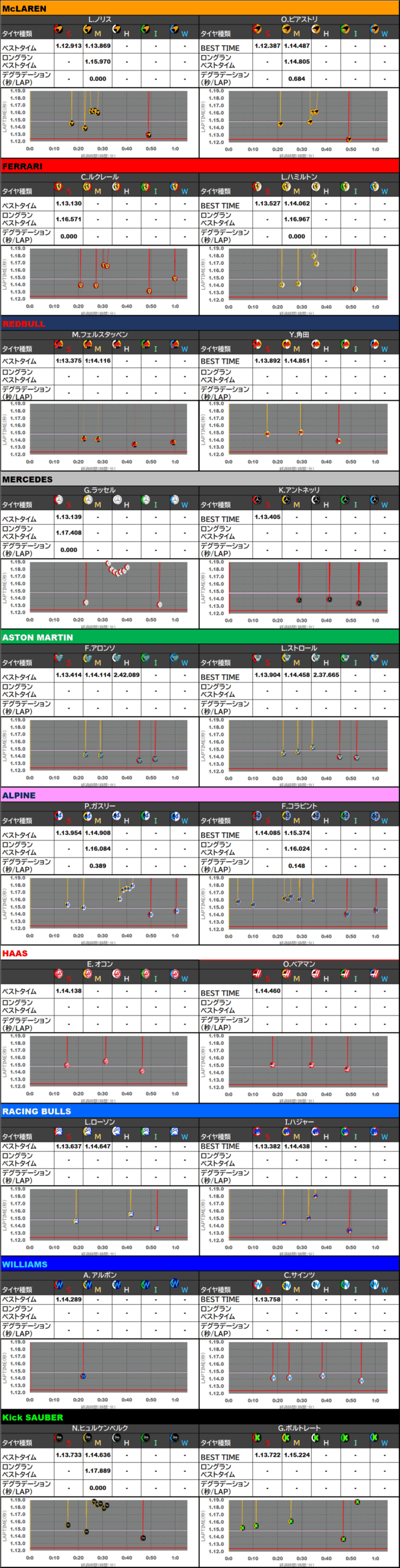Click intermediate tyre icon for M.フェルスタッペン

pos(146,345)
